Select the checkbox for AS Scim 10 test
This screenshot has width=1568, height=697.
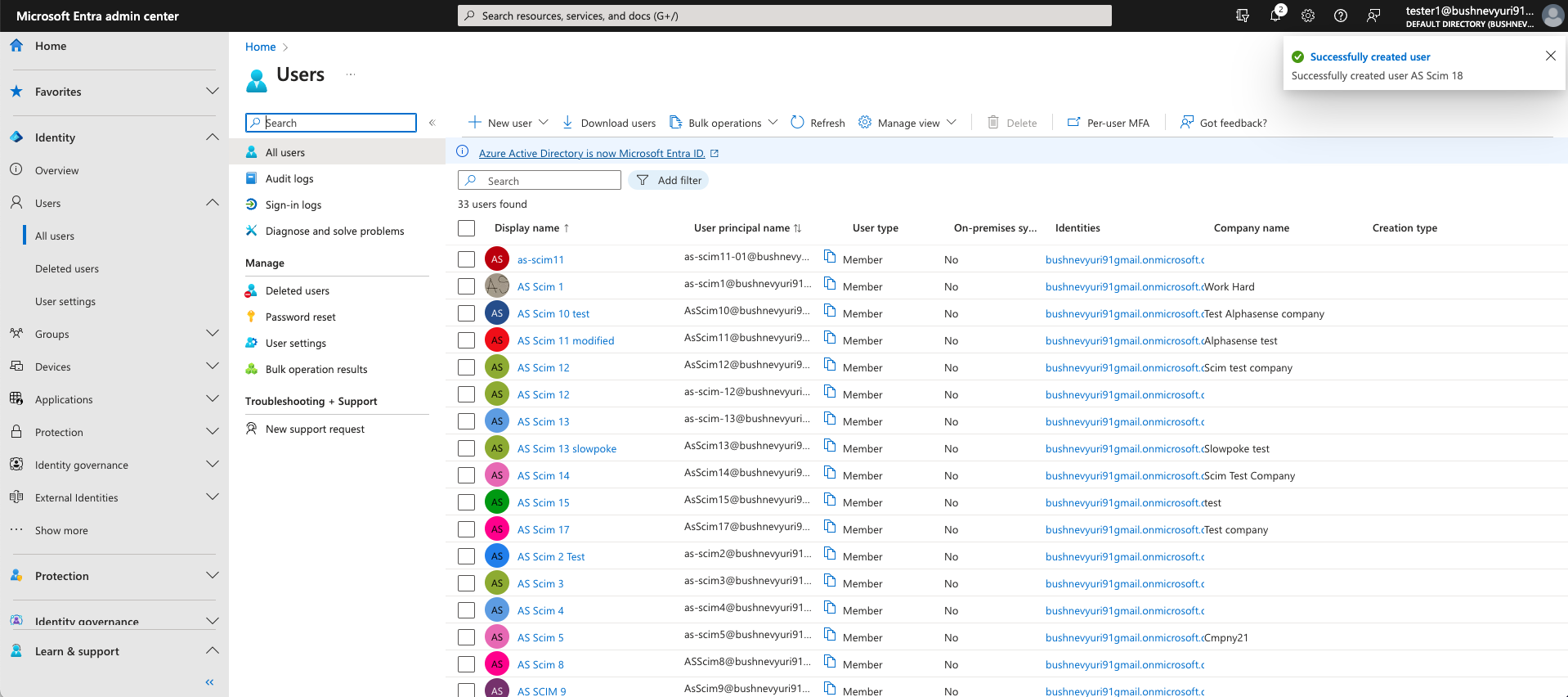(x=467, y=313)
